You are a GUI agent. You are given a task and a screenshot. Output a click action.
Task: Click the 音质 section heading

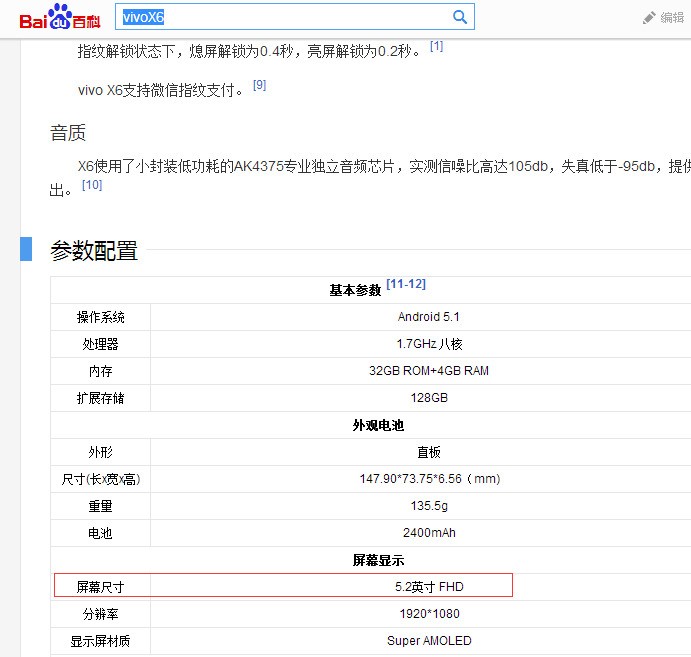coord(68,133)
